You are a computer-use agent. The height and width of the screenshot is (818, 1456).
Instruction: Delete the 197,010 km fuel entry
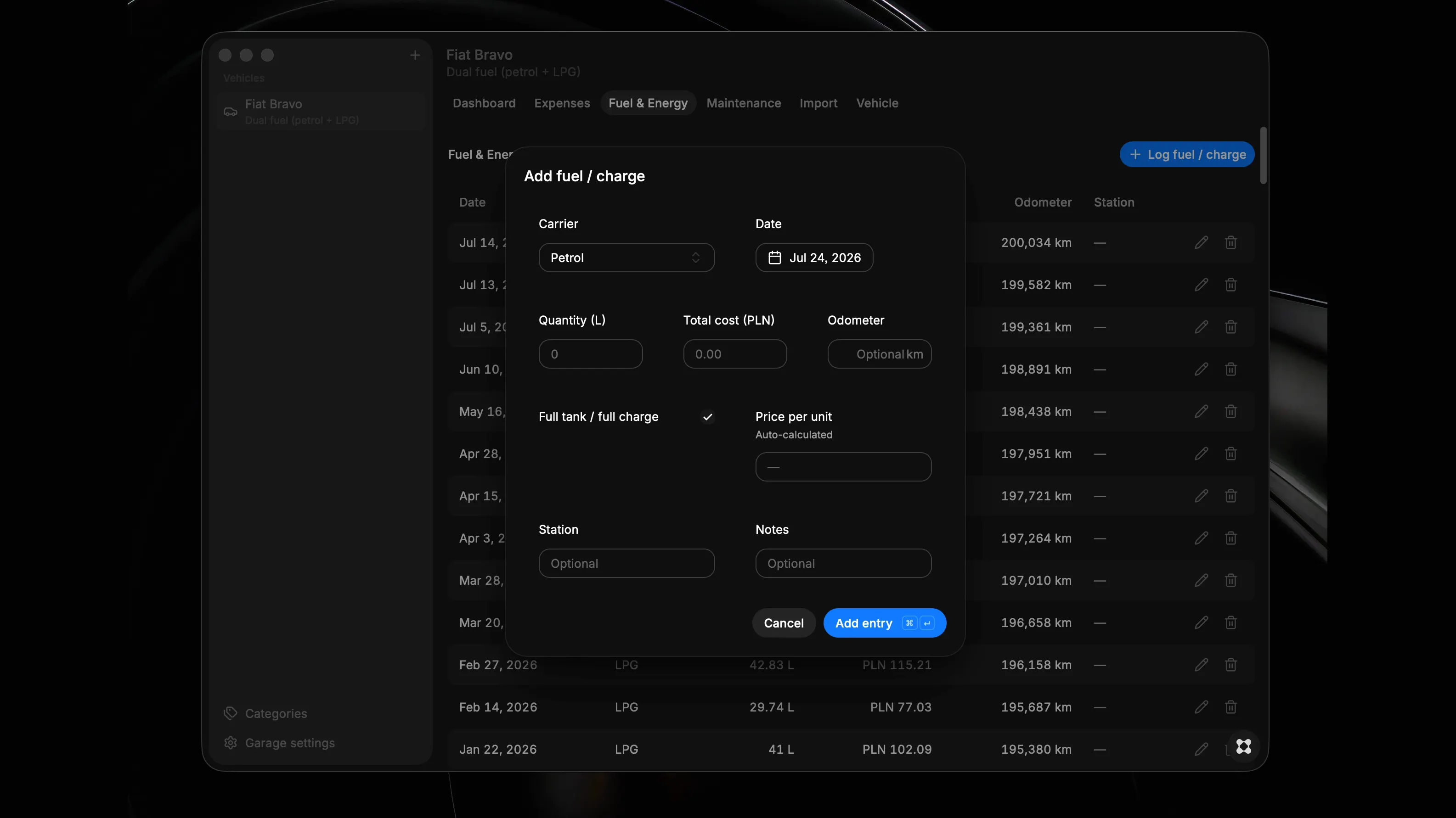click(1230, 580)
